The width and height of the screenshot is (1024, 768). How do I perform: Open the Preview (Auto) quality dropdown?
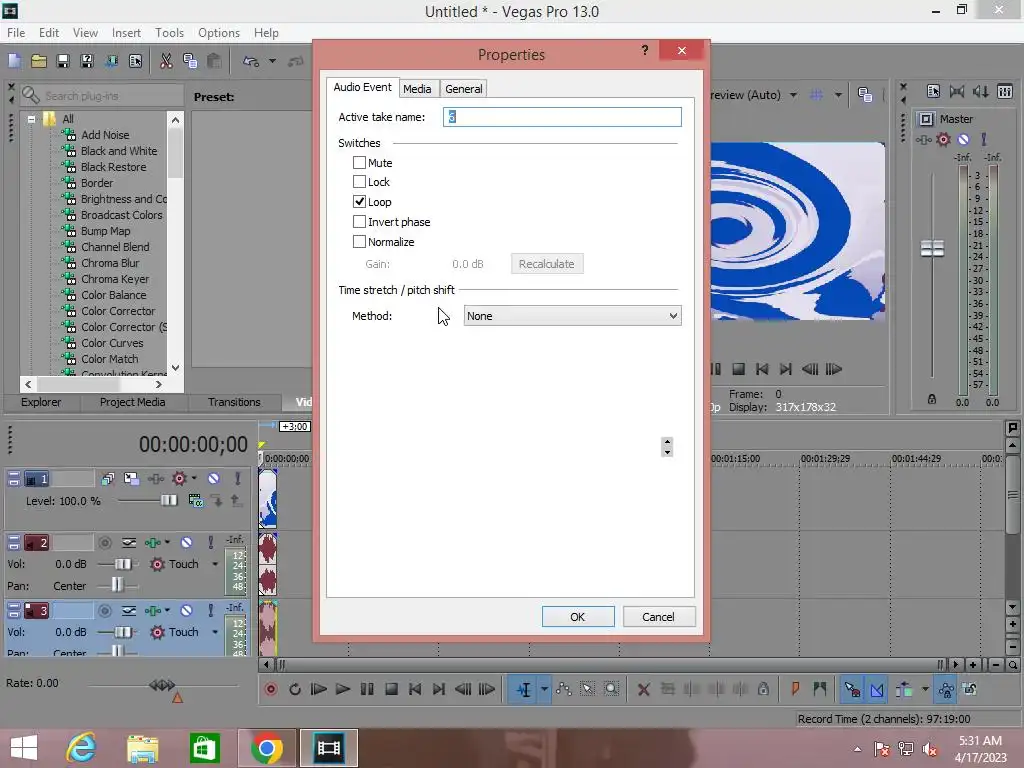[x=793, y=95]
